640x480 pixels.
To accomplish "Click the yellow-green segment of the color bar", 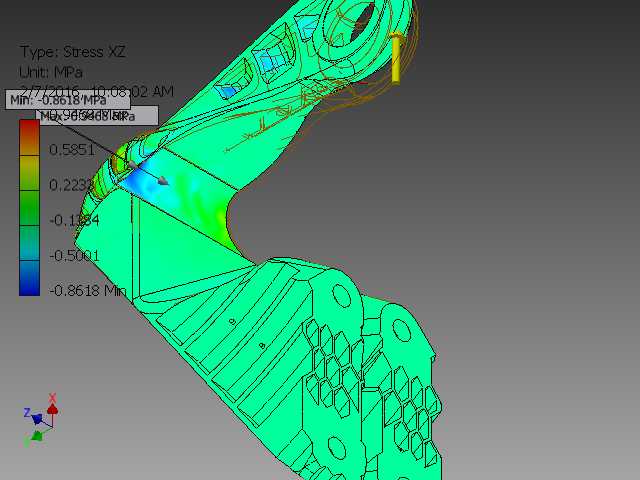I will coord(29,173).
